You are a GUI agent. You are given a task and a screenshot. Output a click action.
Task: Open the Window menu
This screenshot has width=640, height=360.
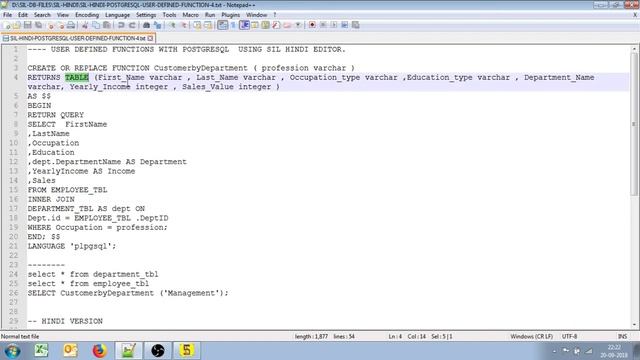256,15
